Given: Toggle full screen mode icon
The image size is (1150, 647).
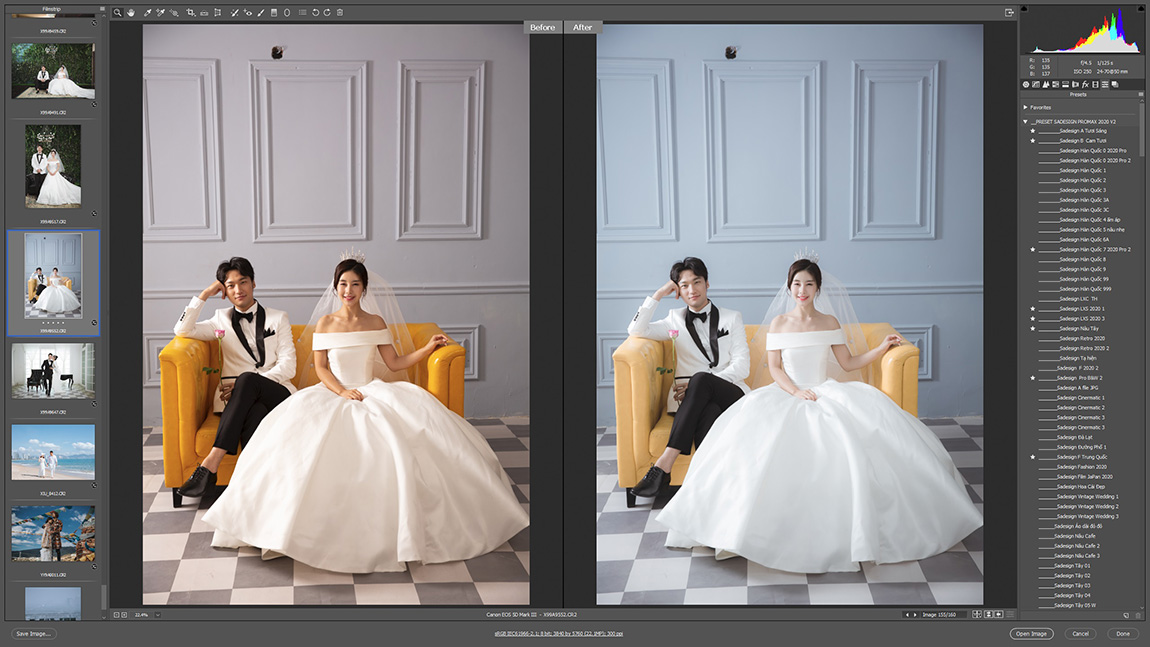Looking at the screenshot, I should [1009, 13].
